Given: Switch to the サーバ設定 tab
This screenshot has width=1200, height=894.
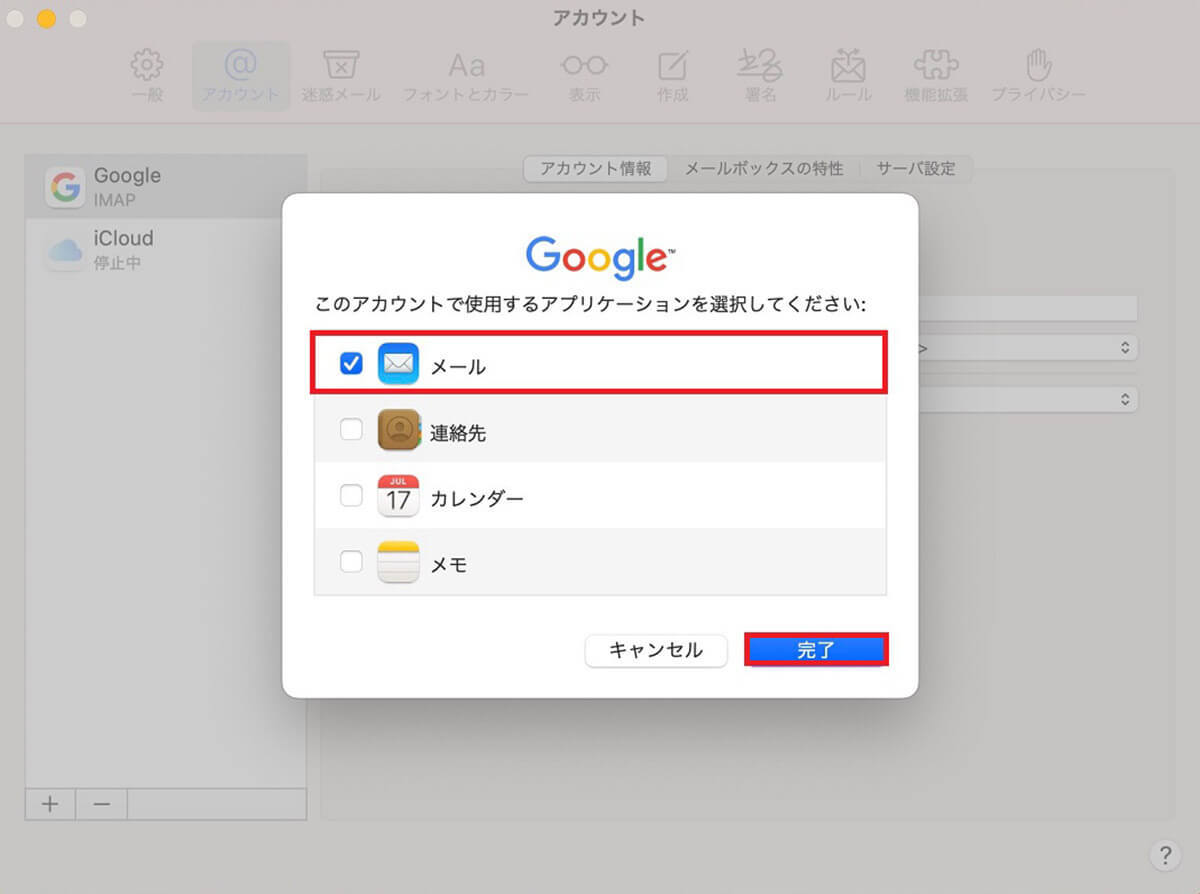Looking at the screenshot, I should pyautogui.click(x=916, y=169).
